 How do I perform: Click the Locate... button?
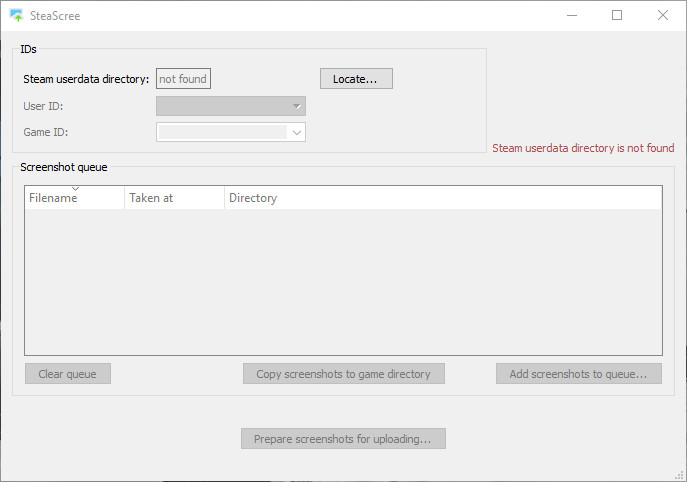(x=356, y=79)
